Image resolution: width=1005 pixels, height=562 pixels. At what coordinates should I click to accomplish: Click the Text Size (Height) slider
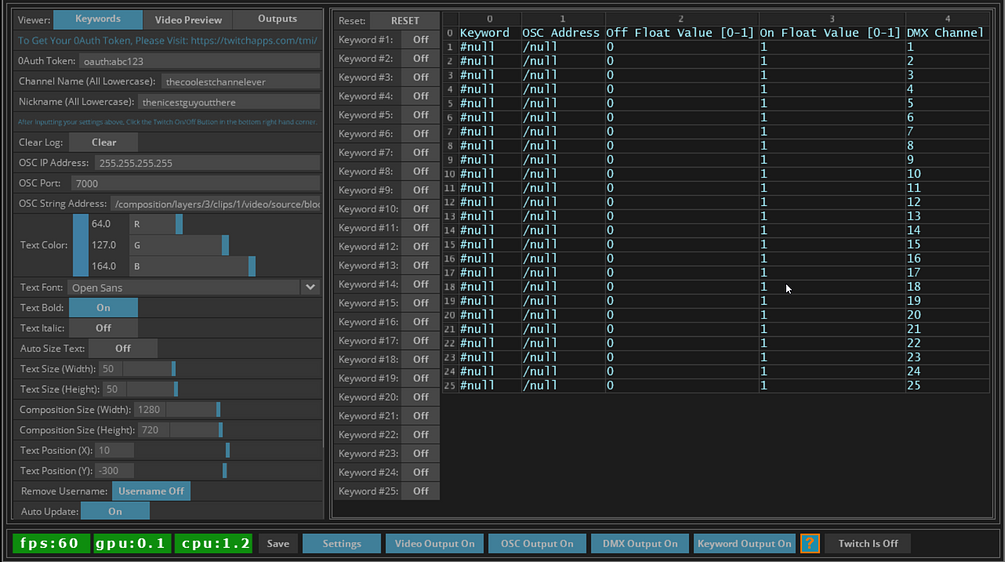(x=223, y=390)
